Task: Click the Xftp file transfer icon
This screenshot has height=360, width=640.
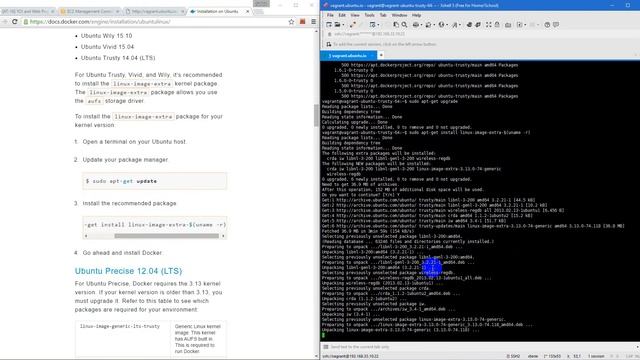Action: pos(469,24)
